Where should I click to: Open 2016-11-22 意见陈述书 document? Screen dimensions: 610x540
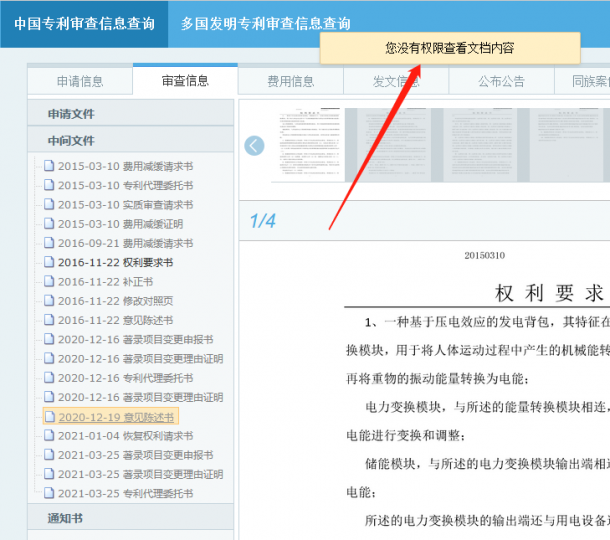pos(116,320)
